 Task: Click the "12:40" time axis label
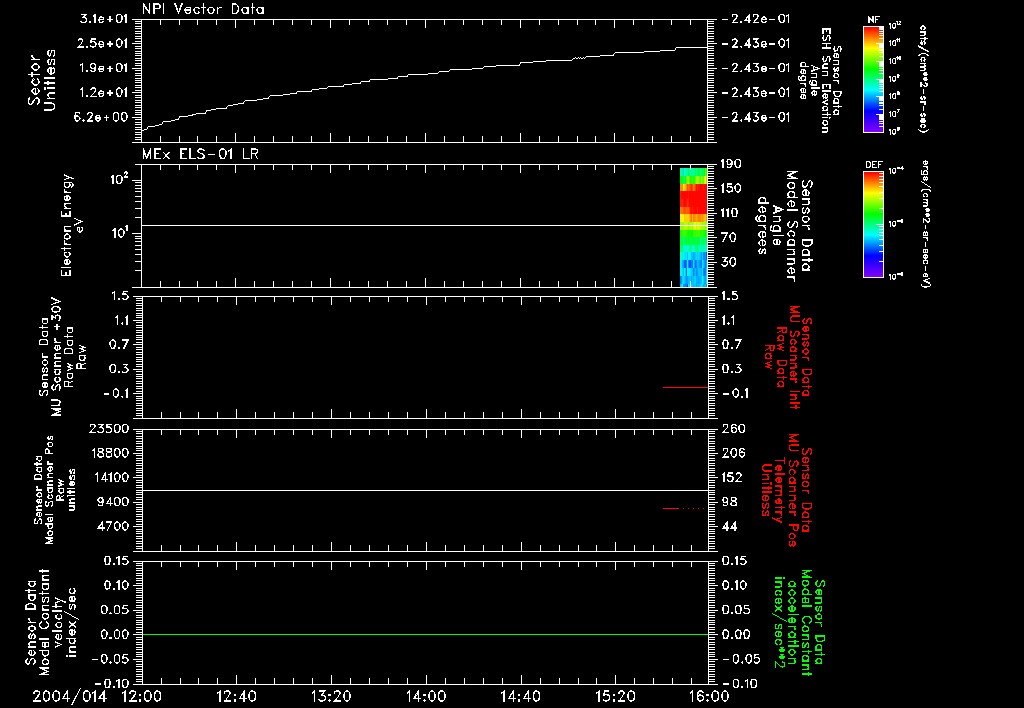236,696
